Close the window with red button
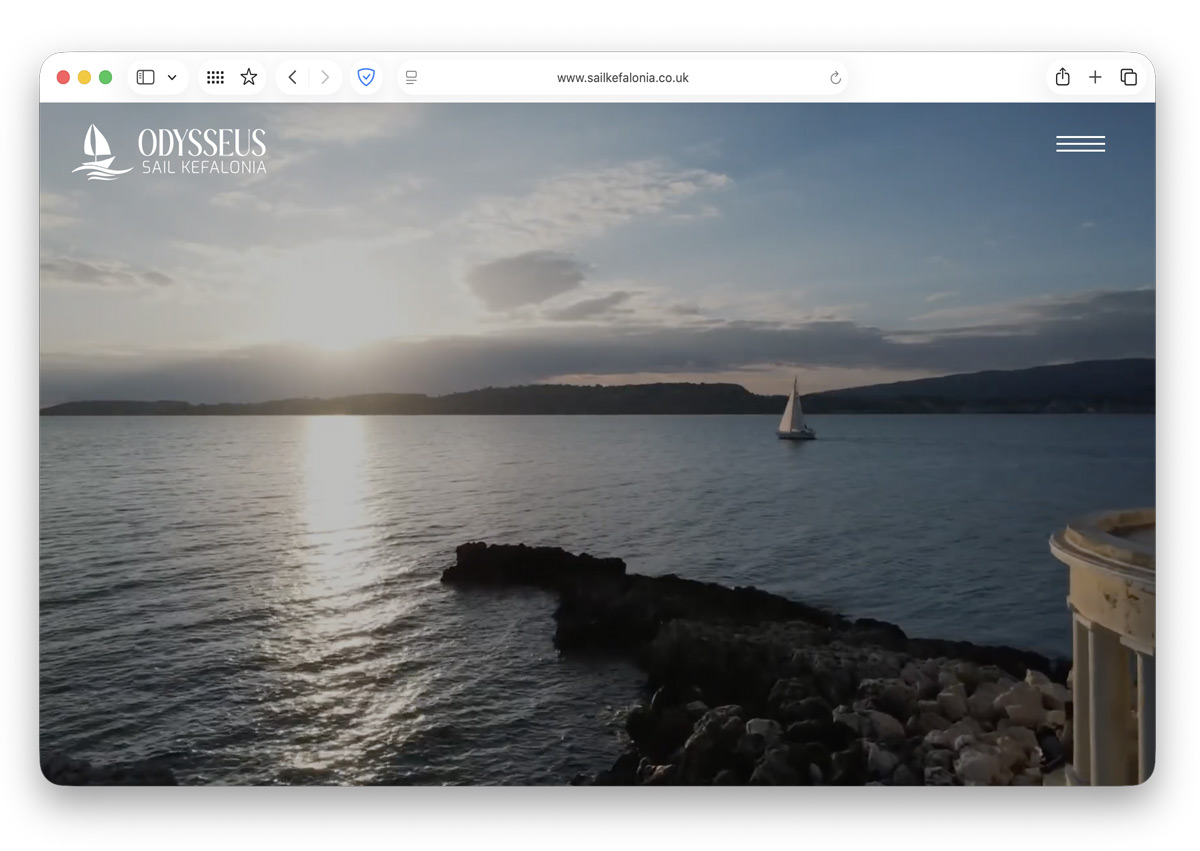This screenshot has width=1200, height=851. (x=63, y=77)
